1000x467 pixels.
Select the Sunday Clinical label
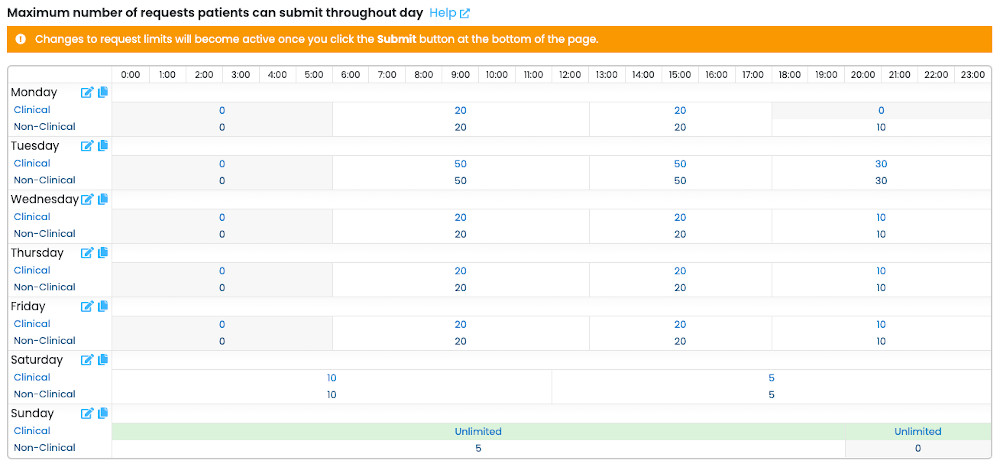point(32,431)
